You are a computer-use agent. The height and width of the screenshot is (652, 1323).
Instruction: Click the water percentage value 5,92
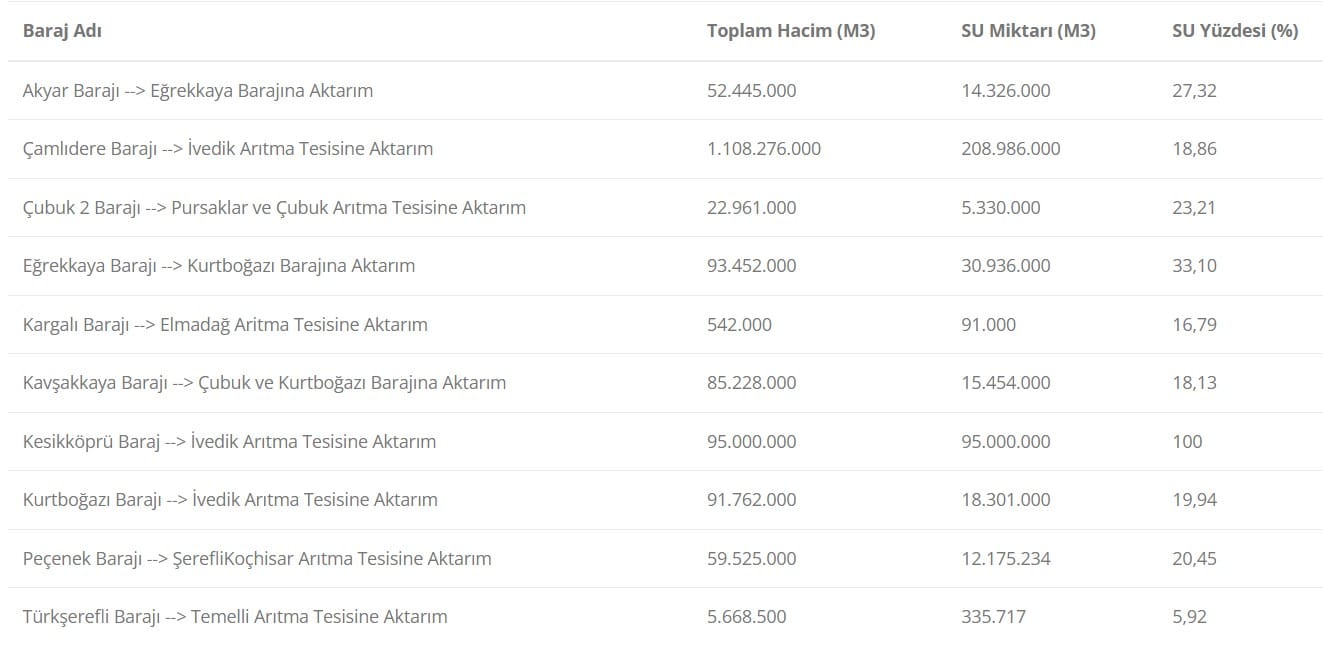[1189, 617]
